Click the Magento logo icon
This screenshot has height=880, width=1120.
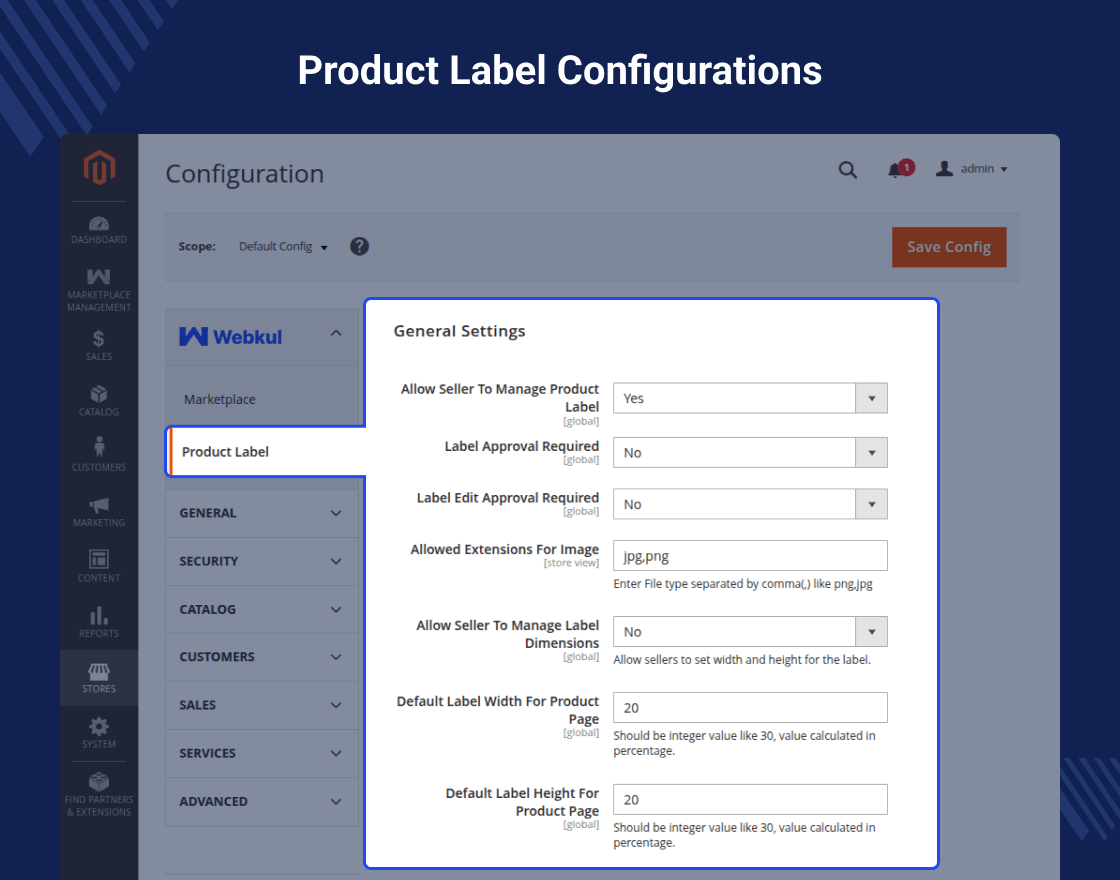tap(99, 168)
